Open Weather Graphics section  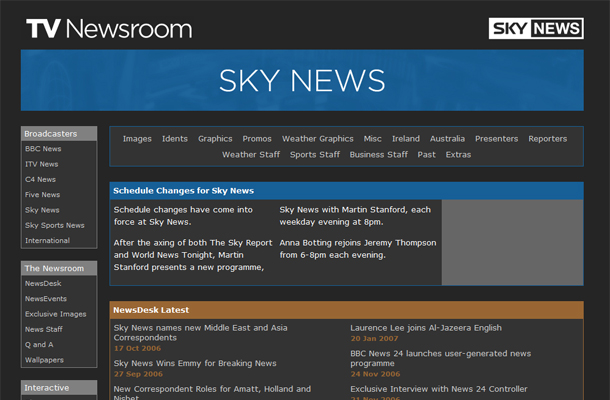[x=317, y=139]
